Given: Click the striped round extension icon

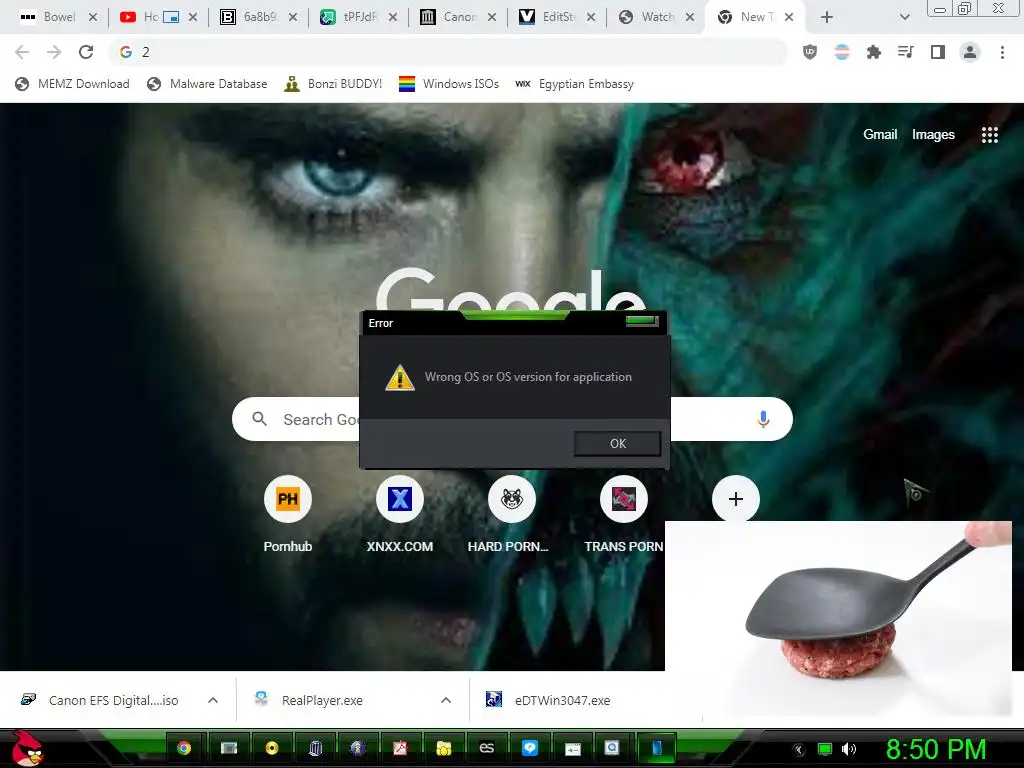Looking at the screenshot, I should tap(842, 52).
